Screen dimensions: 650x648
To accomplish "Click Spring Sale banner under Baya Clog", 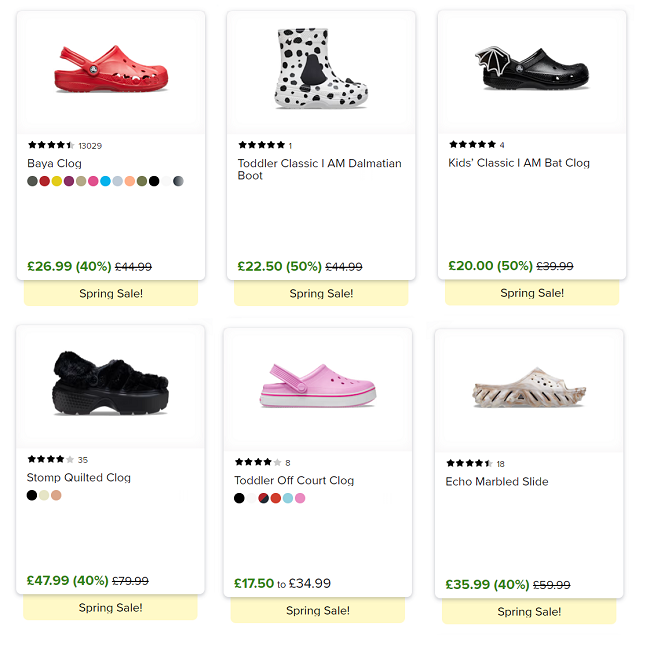I will (111, 293).
